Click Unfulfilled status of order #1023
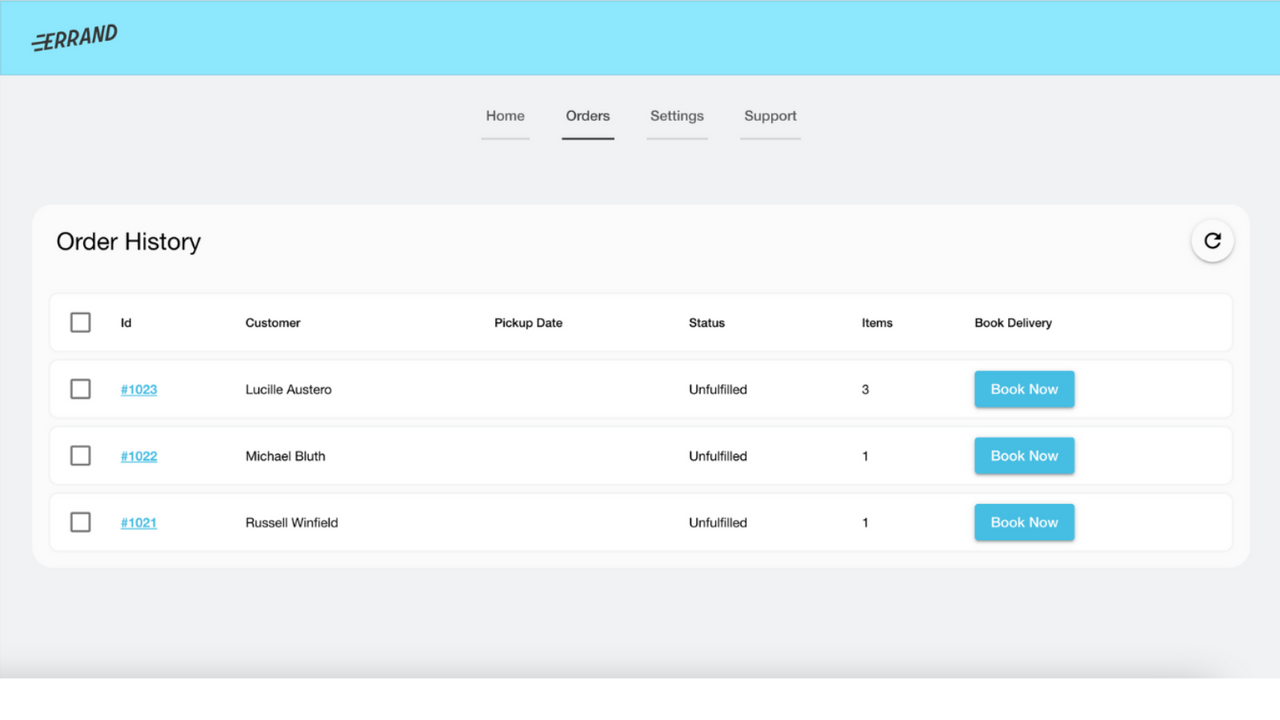This screenshot has width=1280, height=720. point(718,390)
